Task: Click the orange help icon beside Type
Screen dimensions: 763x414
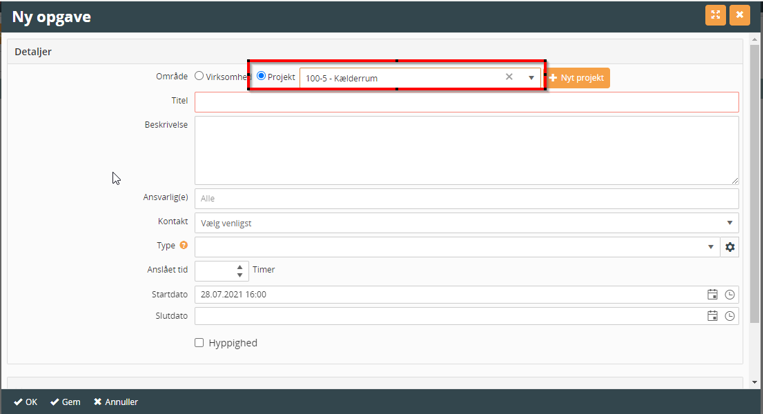Action: pos(184,245)
